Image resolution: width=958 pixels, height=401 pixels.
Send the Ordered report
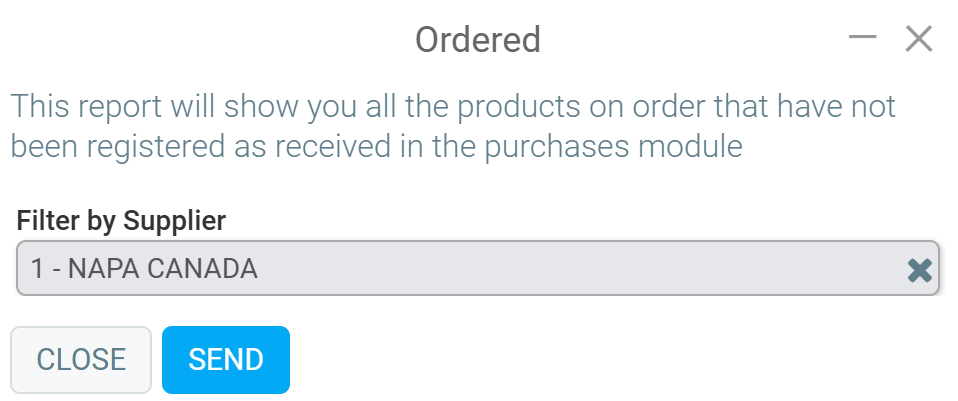click(226, 360)
